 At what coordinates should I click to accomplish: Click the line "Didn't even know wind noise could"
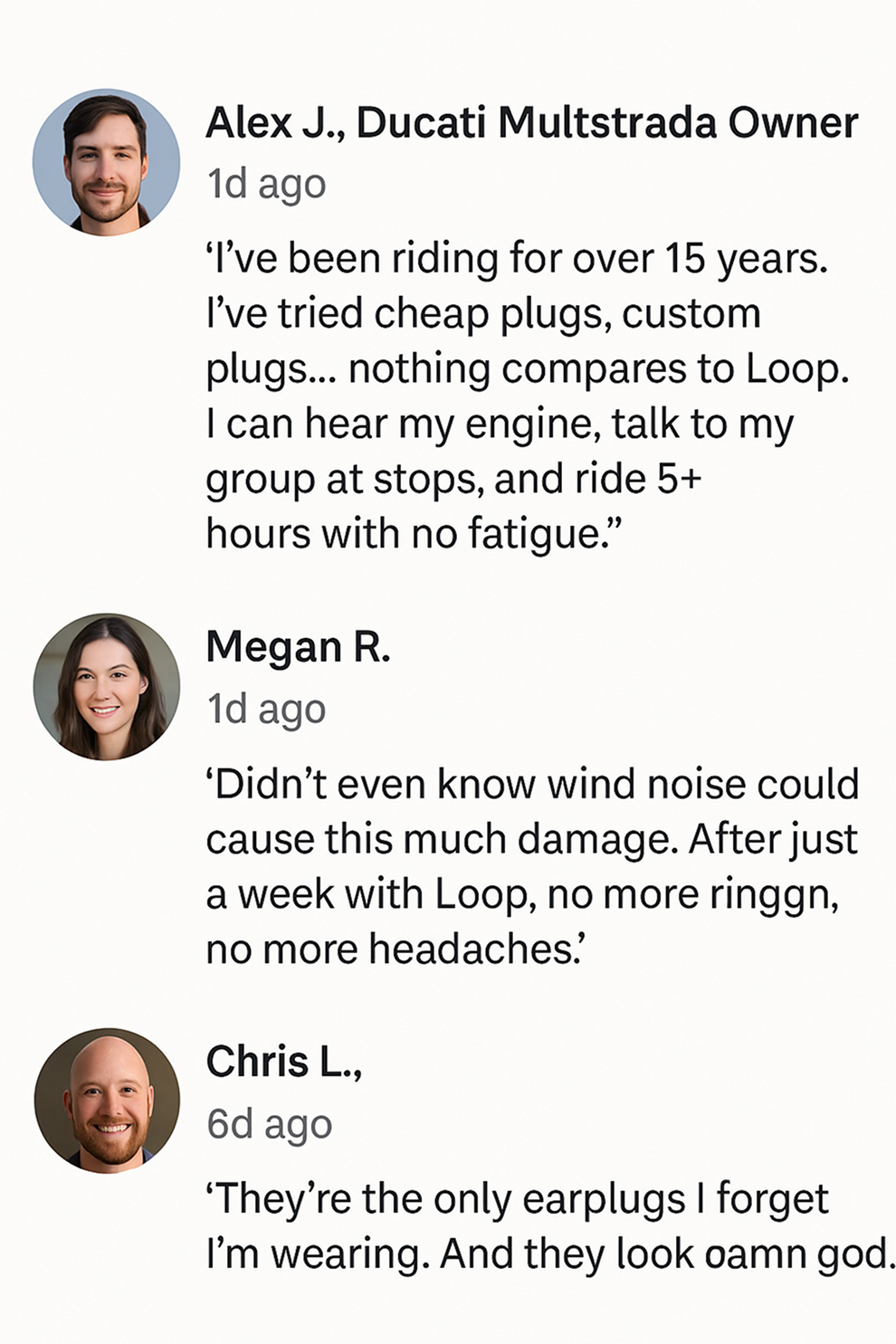point(532,785)
